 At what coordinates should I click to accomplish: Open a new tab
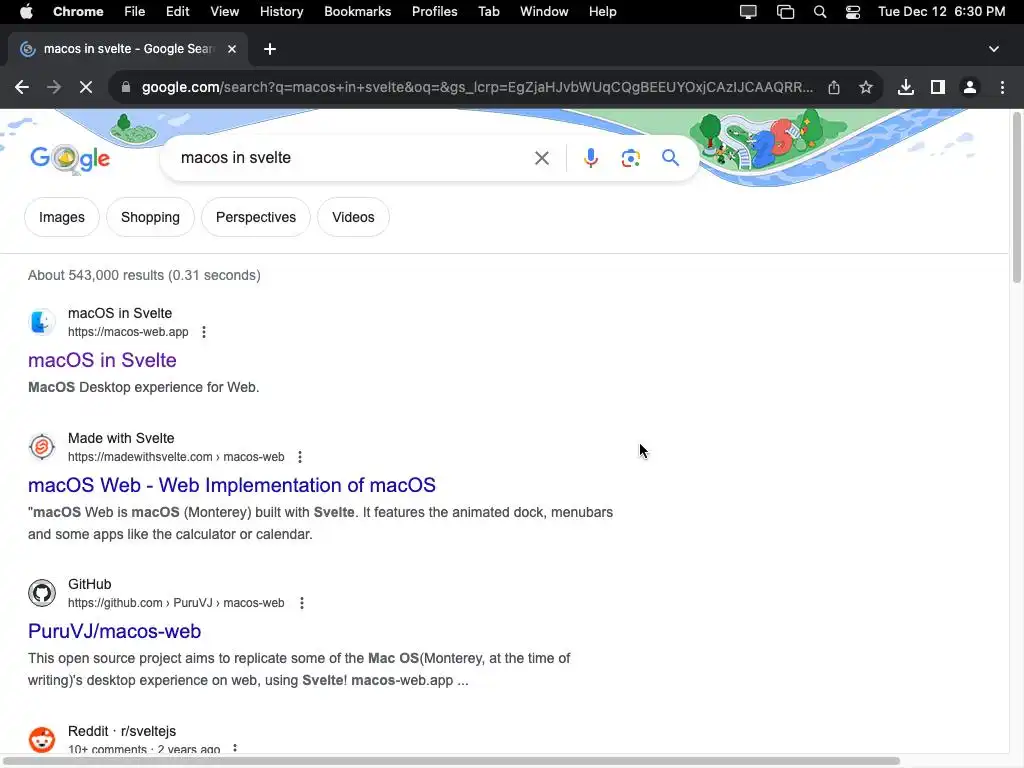click(270, 49)
